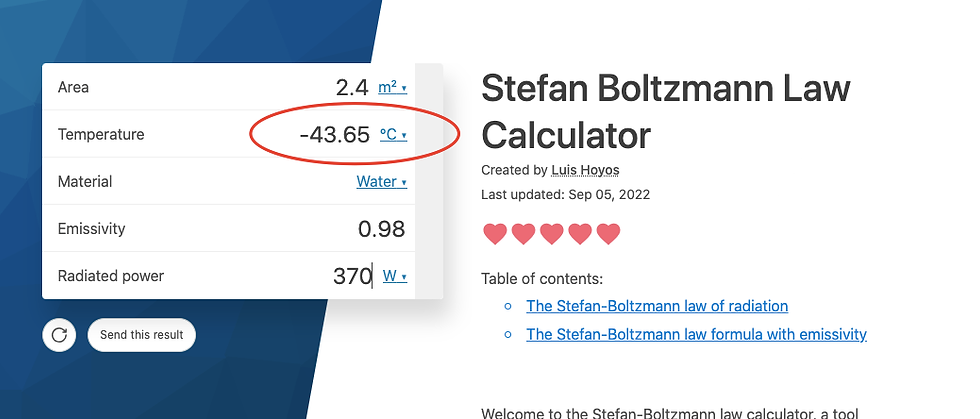980x419 pixels.
Task: Open the Luis Hoyos author link
Action: pos(585,170)
